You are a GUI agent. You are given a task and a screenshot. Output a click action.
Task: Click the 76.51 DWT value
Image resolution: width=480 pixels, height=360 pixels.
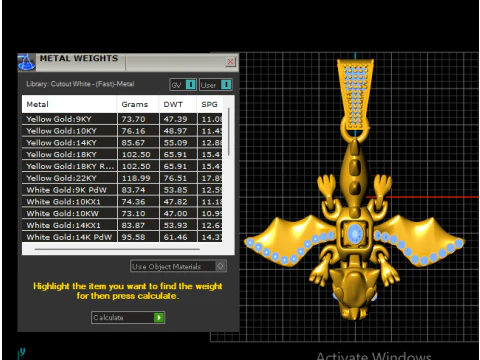tap(175, 178)
